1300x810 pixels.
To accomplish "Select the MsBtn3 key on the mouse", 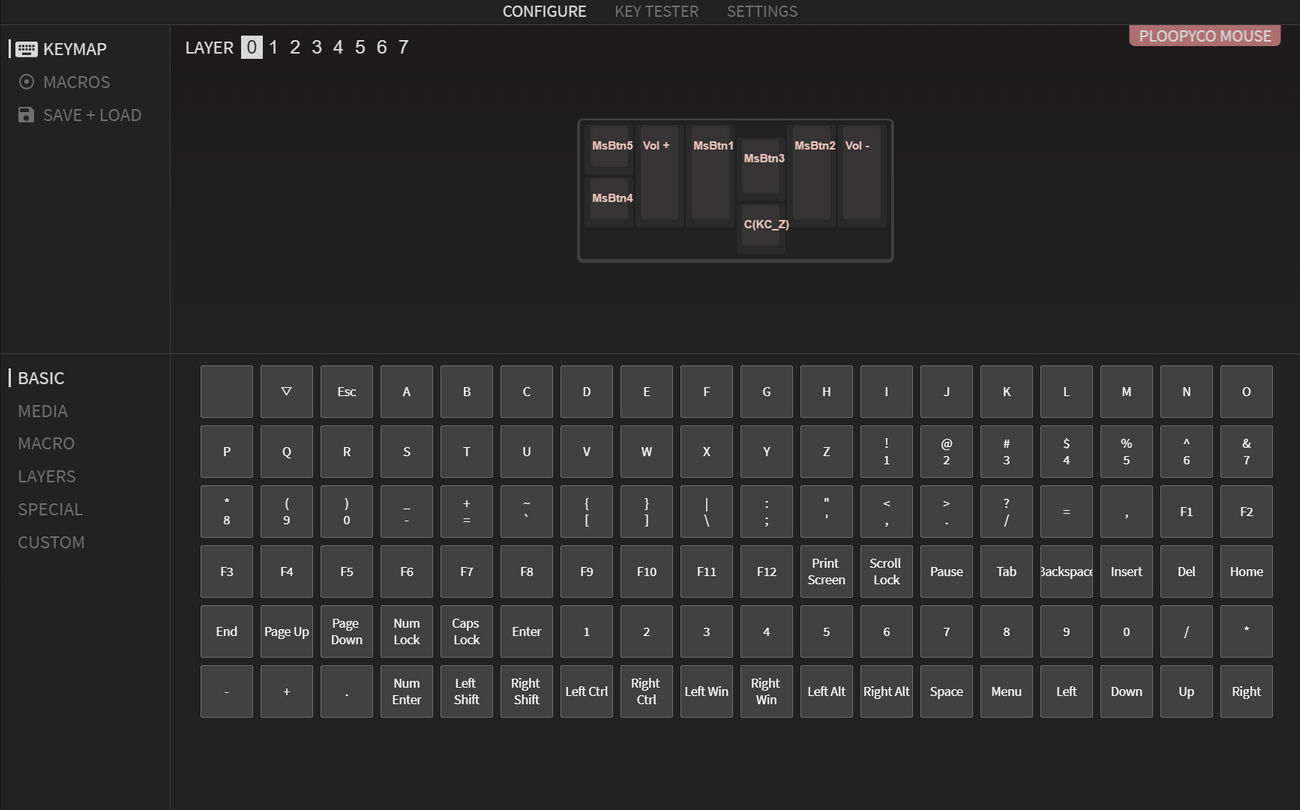I will [761, 166].
